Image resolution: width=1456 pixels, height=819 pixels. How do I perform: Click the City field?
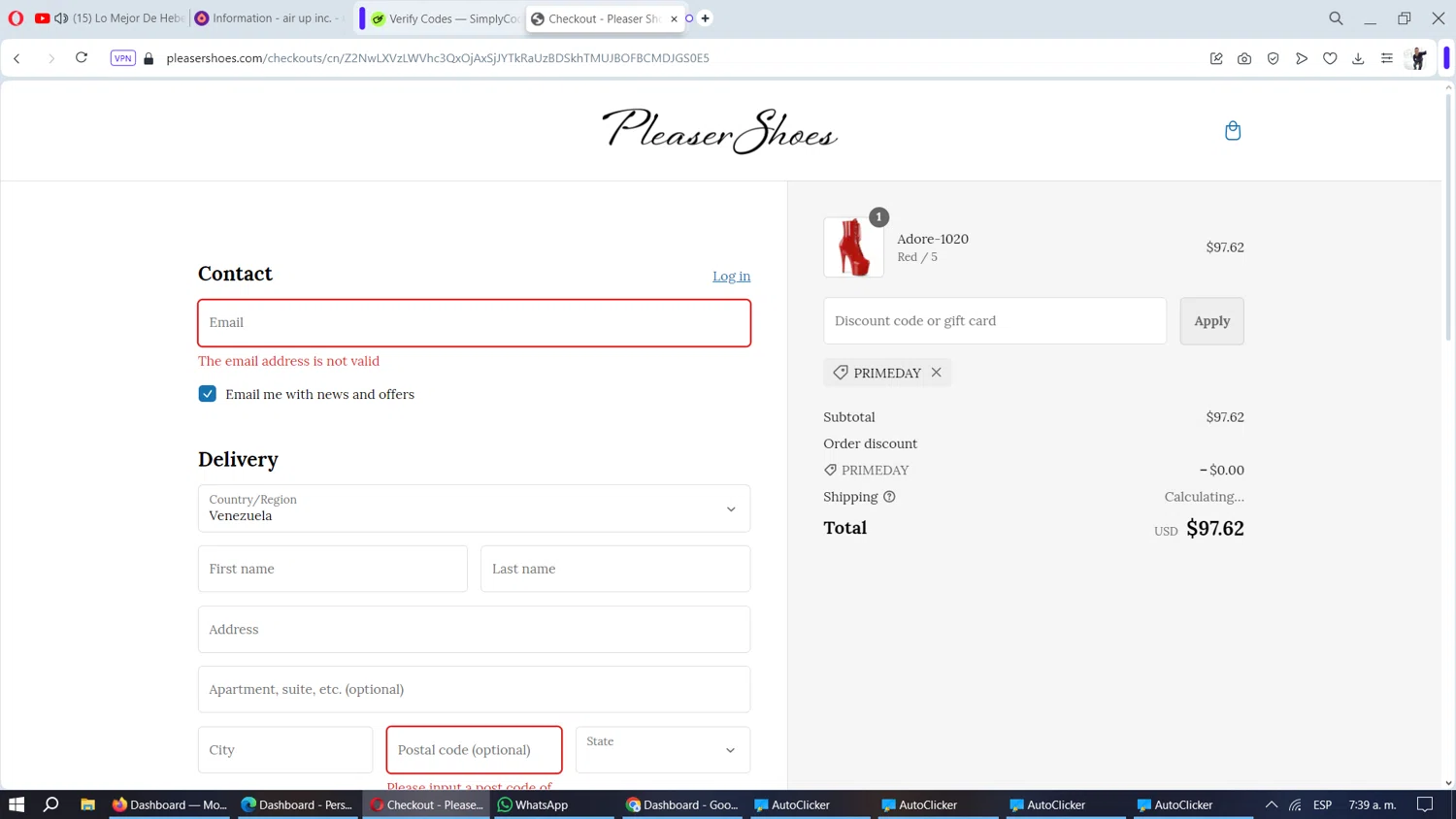point(285,749)
